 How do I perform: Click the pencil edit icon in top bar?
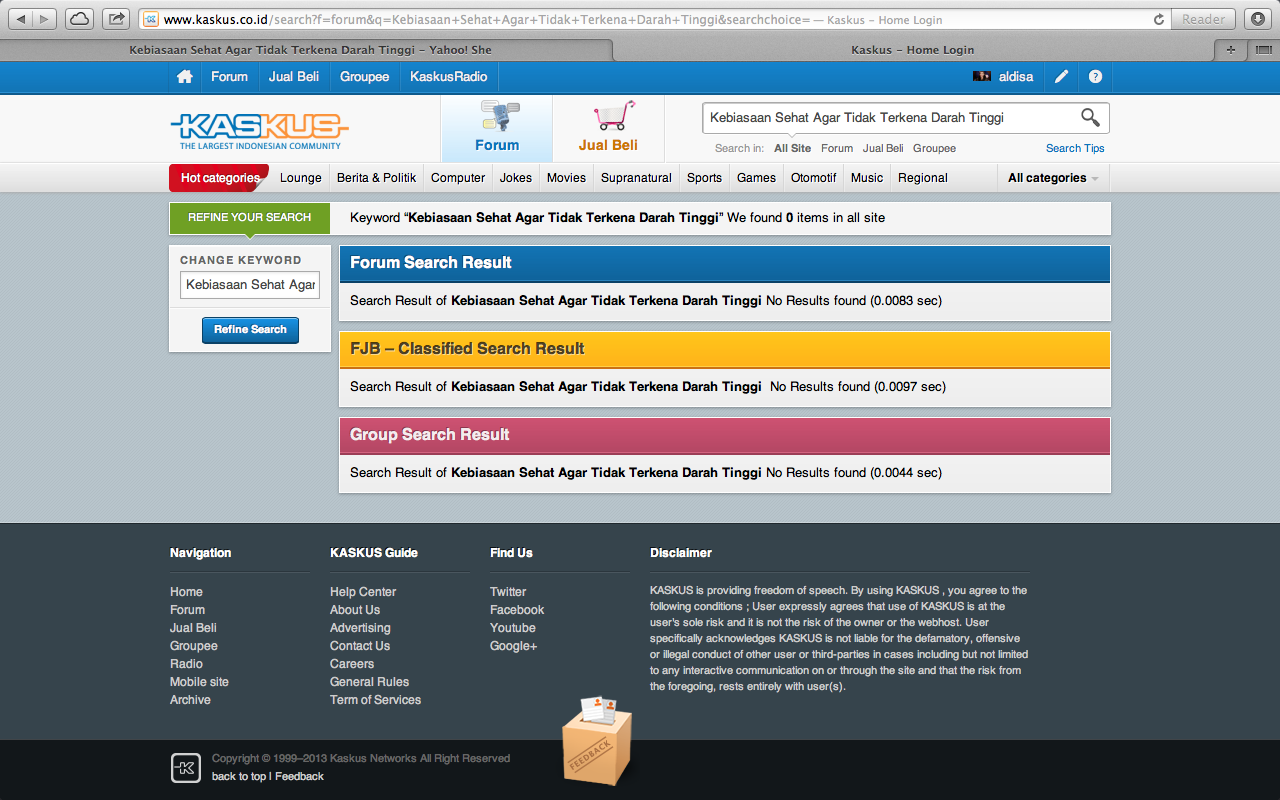click(1062, 77)
